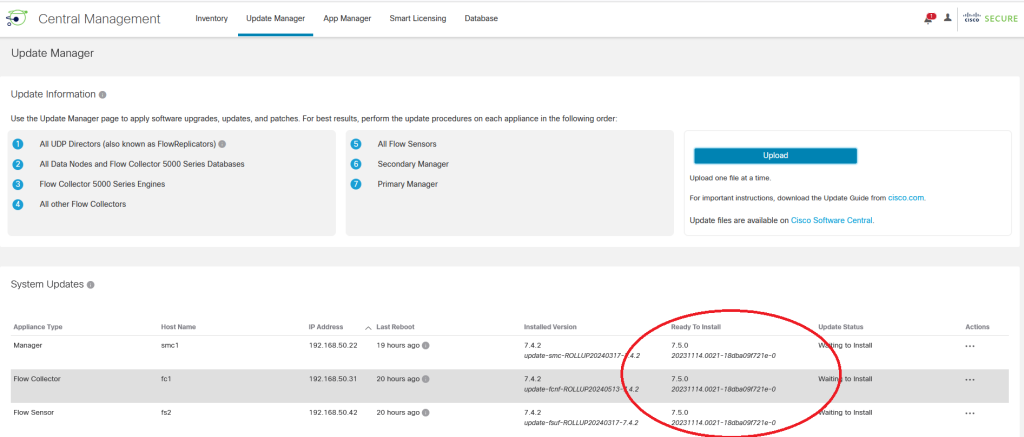This screenshot has height=437, width=1024.
Task: Click info icon next to Update Information
Action: click(103, 95)
